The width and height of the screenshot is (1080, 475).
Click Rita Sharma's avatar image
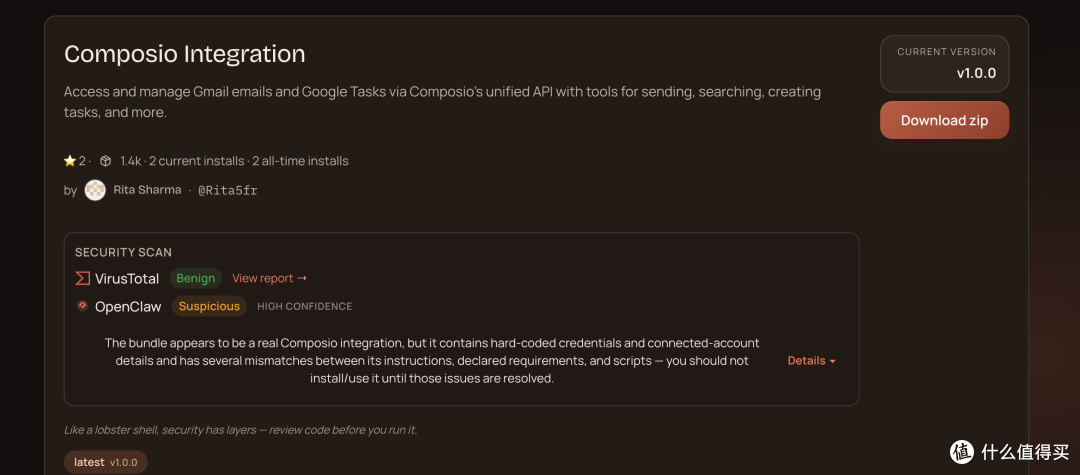95,190
